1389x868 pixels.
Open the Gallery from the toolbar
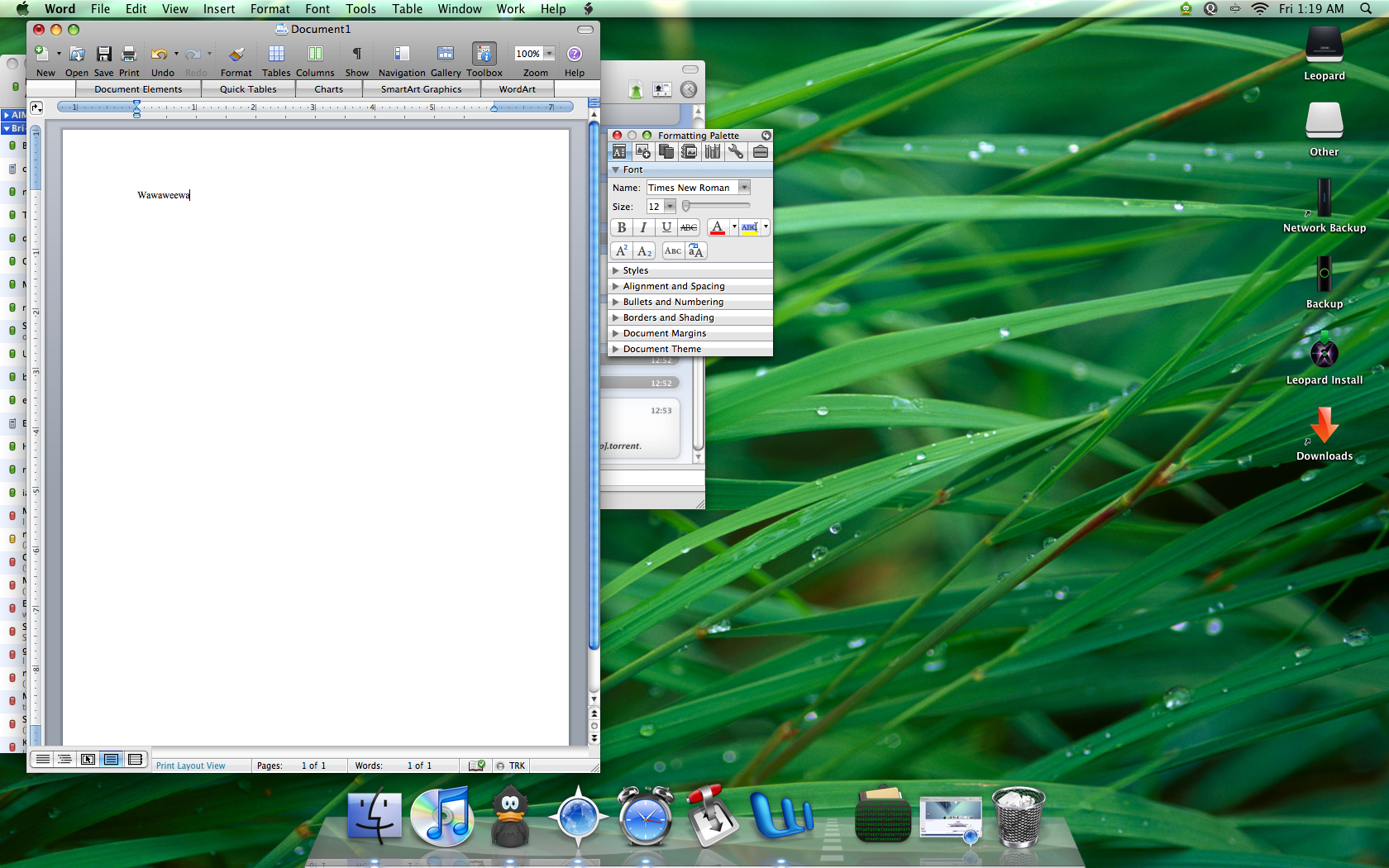coord(445,55)
